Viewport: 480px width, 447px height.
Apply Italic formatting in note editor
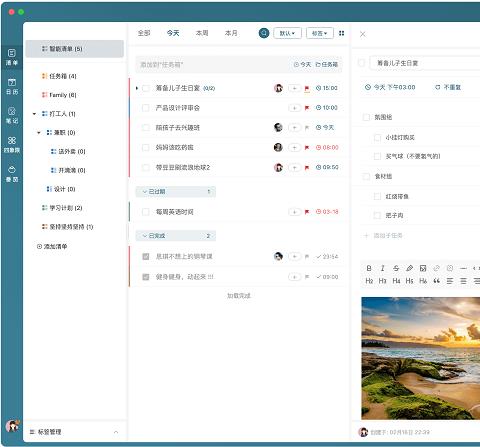point(382,268)
